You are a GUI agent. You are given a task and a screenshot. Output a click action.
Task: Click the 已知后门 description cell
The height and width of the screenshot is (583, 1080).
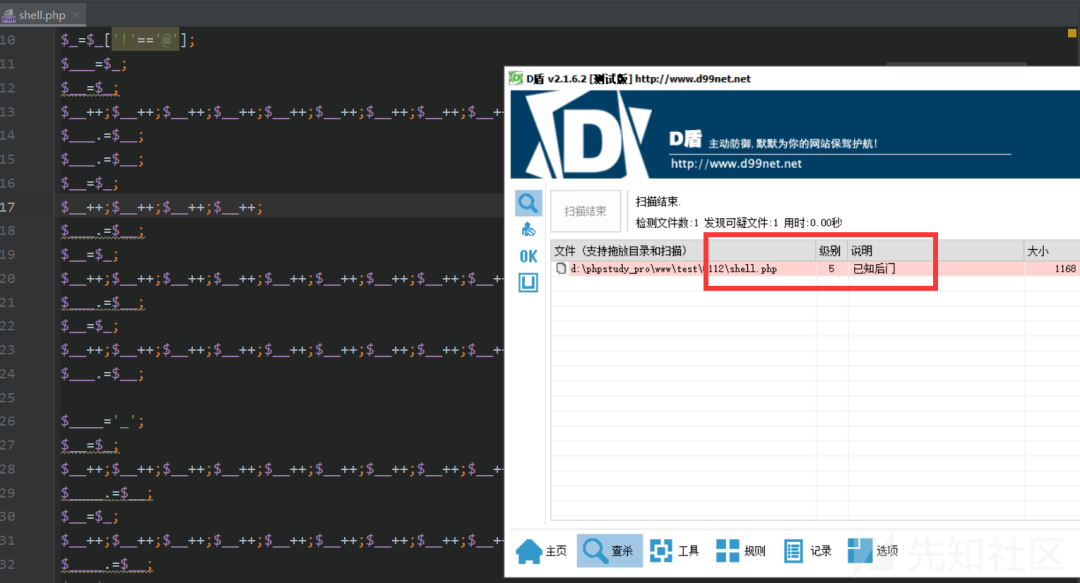point(874,269)
